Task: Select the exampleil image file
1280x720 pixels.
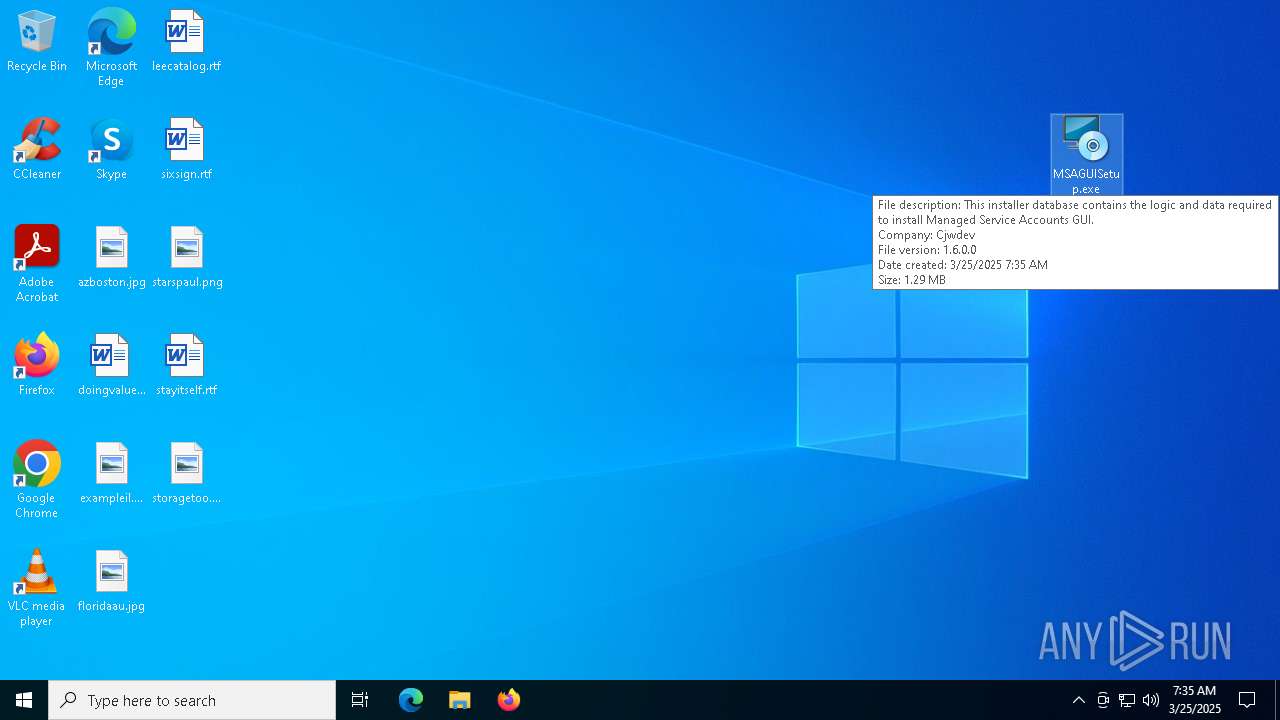Action: coord(111,474)
